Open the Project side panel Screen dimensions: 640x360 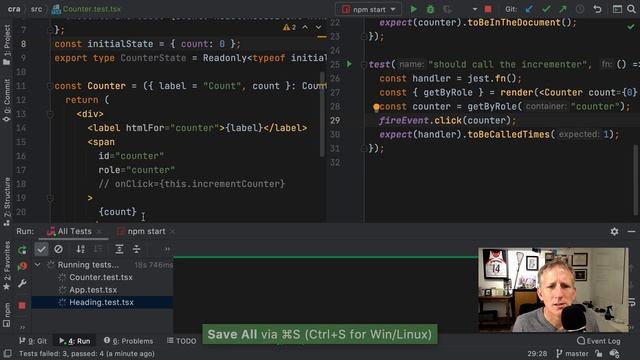click(x=7, y=44)
